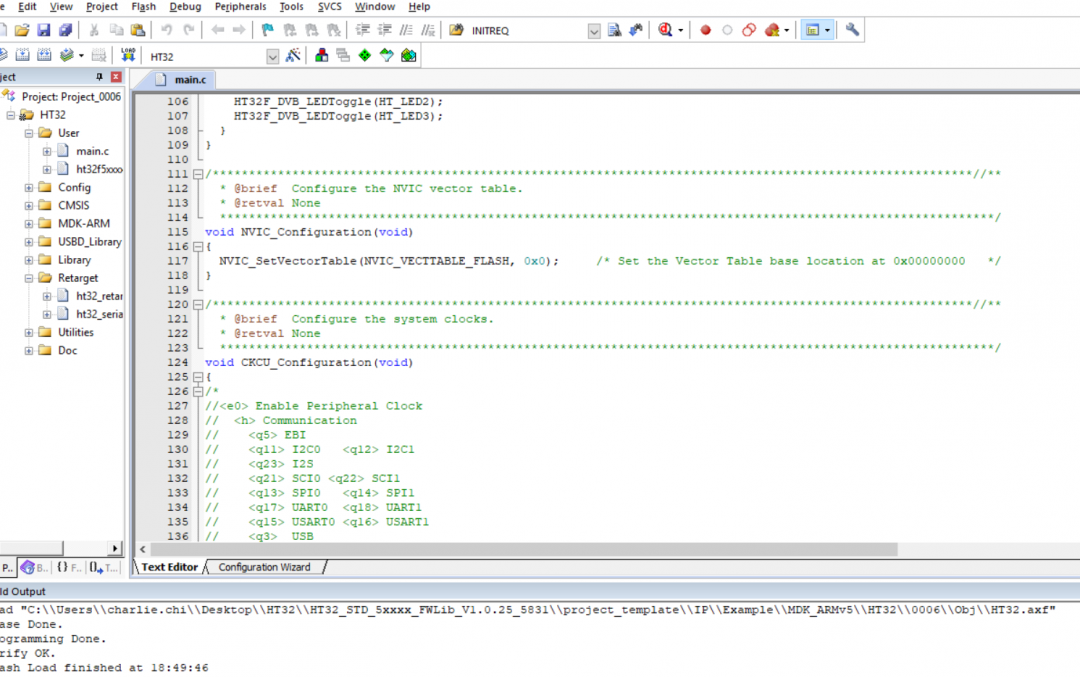Viewport: 1080px width, 677px height.
Task: Open the SVCS menu
Action: click(329, 7)
